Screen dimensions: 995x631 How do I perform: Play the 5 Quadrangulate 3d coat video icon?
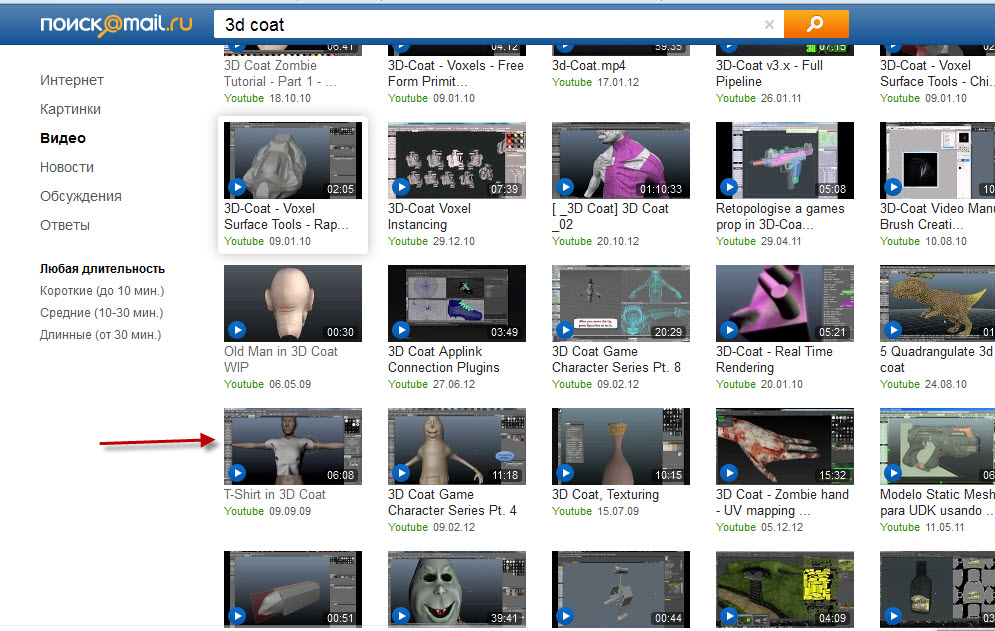coord(893,330)
